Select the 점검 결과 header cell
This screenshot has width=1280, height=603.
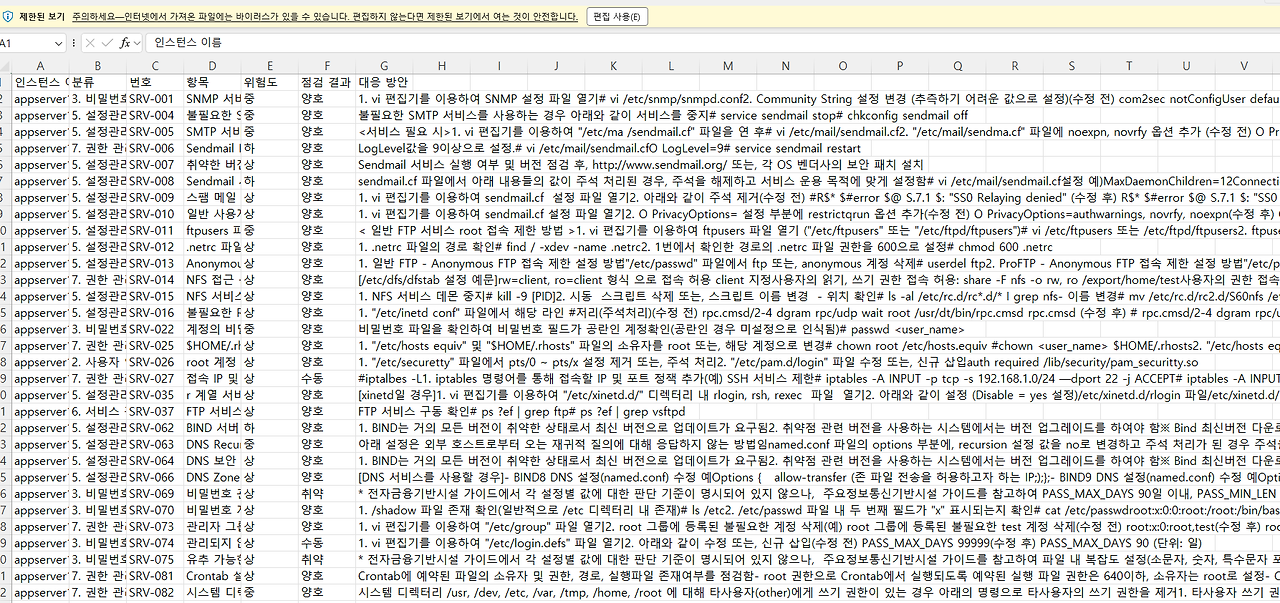(x=327, y=82)
